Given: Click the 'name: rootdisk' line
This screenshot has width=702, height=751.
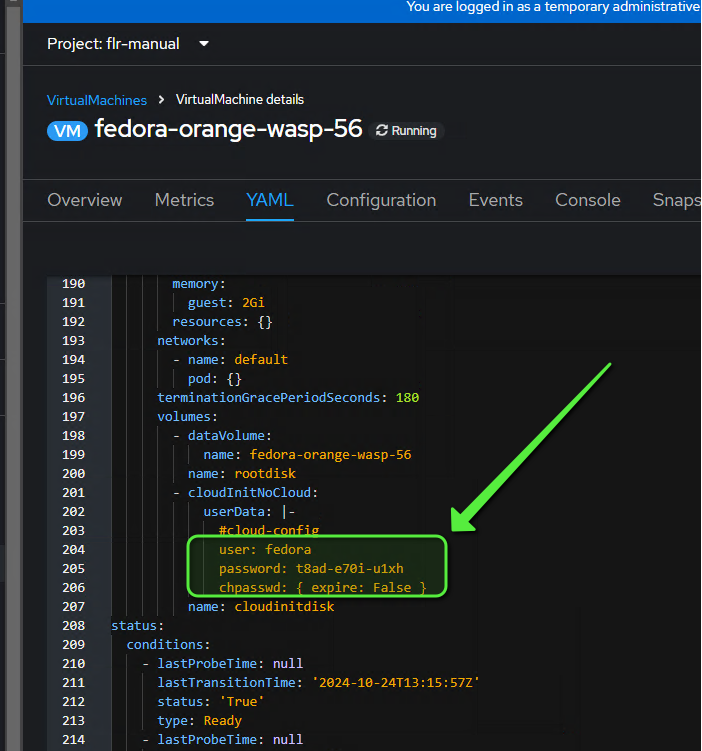Looking at the screenshot, I should coord(242,474).
